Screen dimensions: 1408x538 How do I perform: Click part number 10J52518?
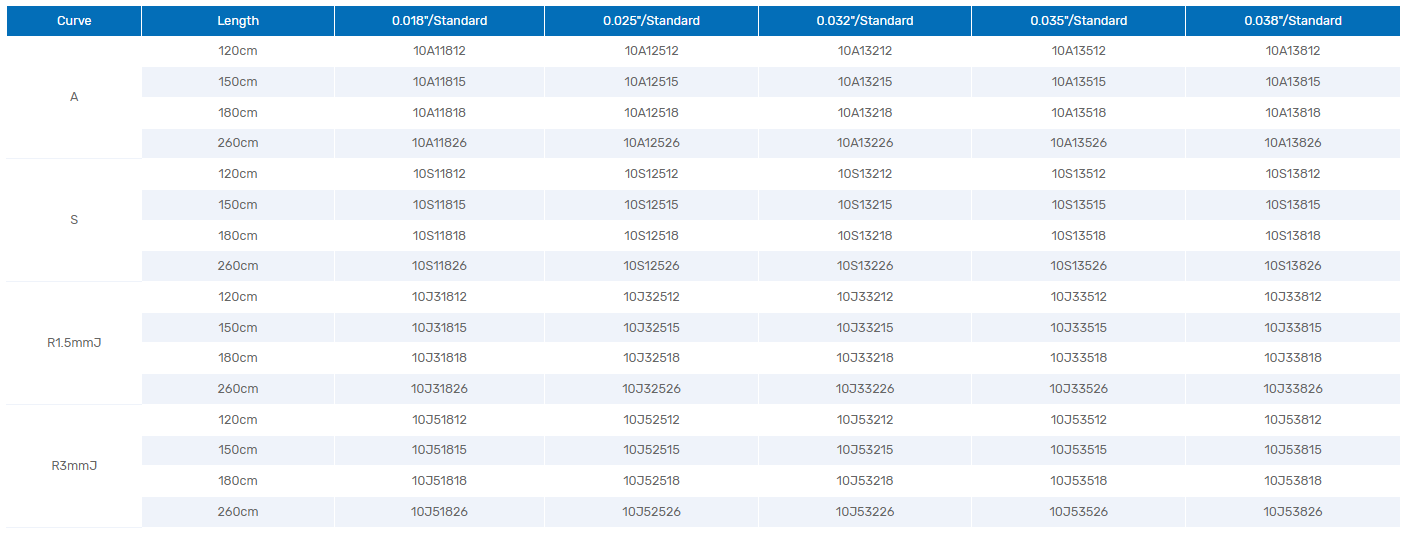(x=651, y=481)
